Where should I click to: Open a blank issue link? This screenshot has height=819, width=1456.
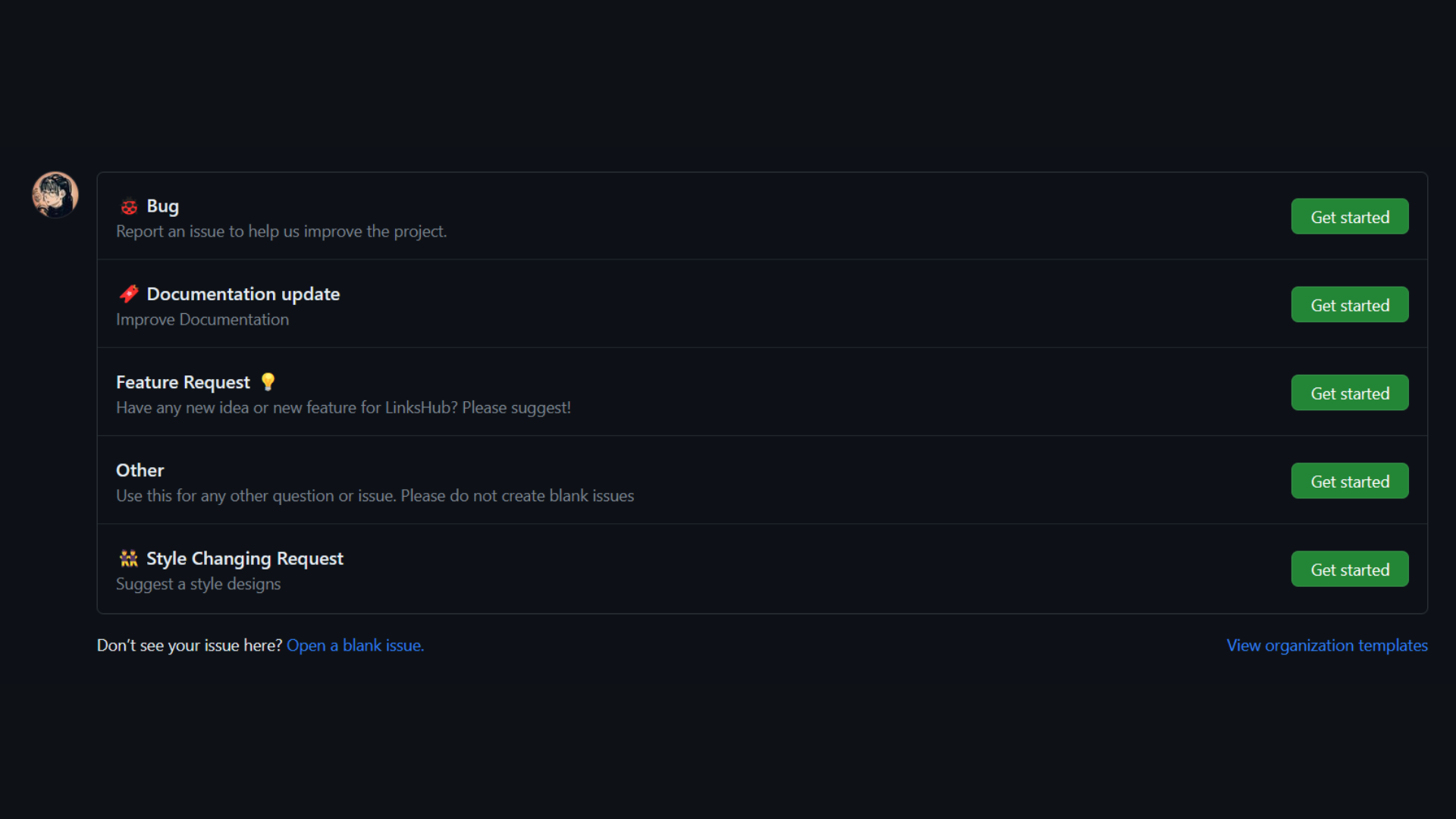coord(355,645)
